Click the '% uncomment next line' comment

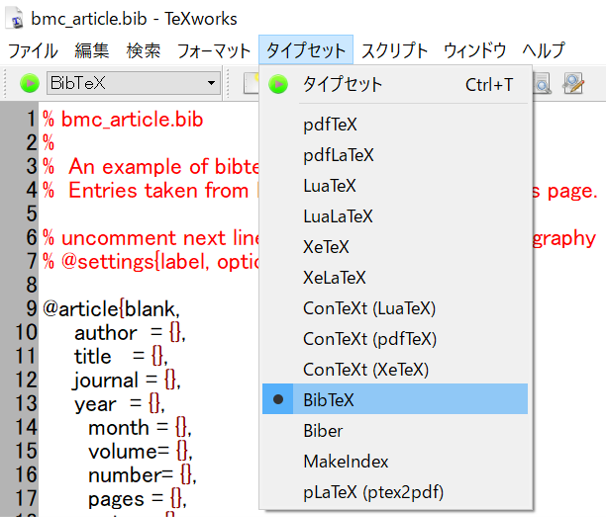[x=150, y=238]
